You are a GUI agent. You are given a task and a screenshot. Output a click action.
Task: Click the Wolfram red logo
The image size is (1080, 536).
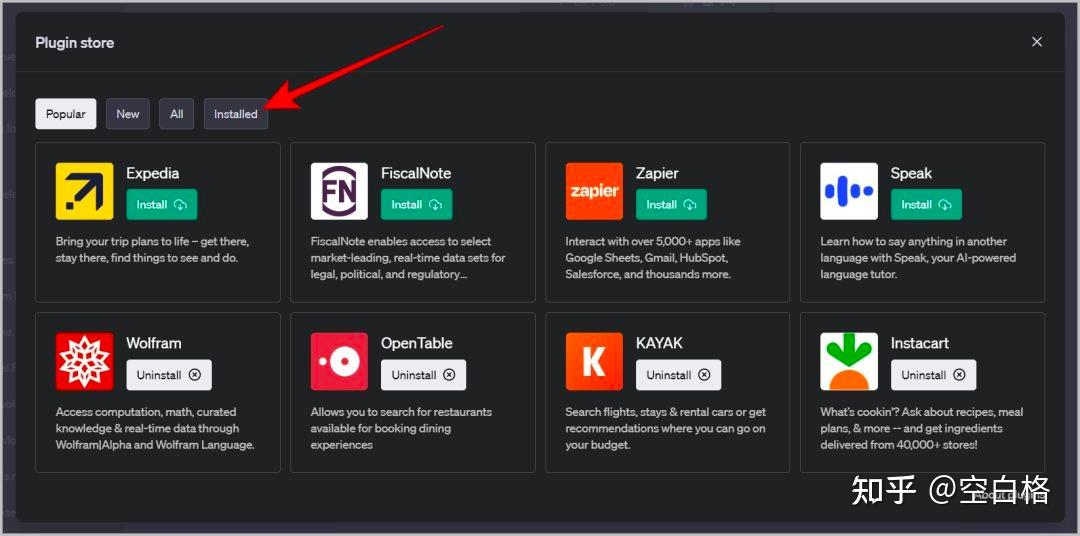(85, 362)
